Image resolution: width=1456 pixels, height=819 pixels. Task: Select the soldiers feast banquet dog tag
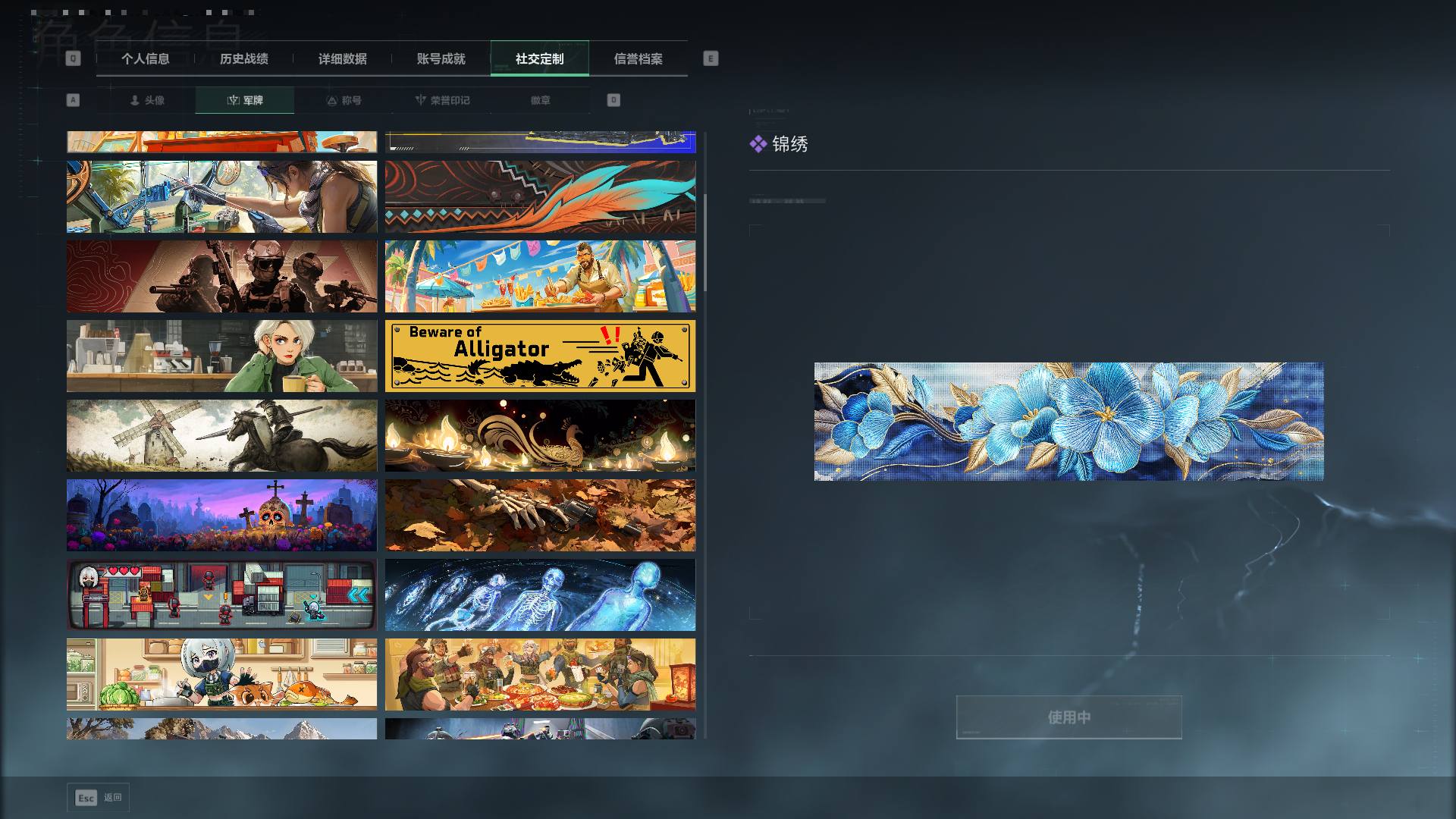pyautogui.click(x=540, y=674)
